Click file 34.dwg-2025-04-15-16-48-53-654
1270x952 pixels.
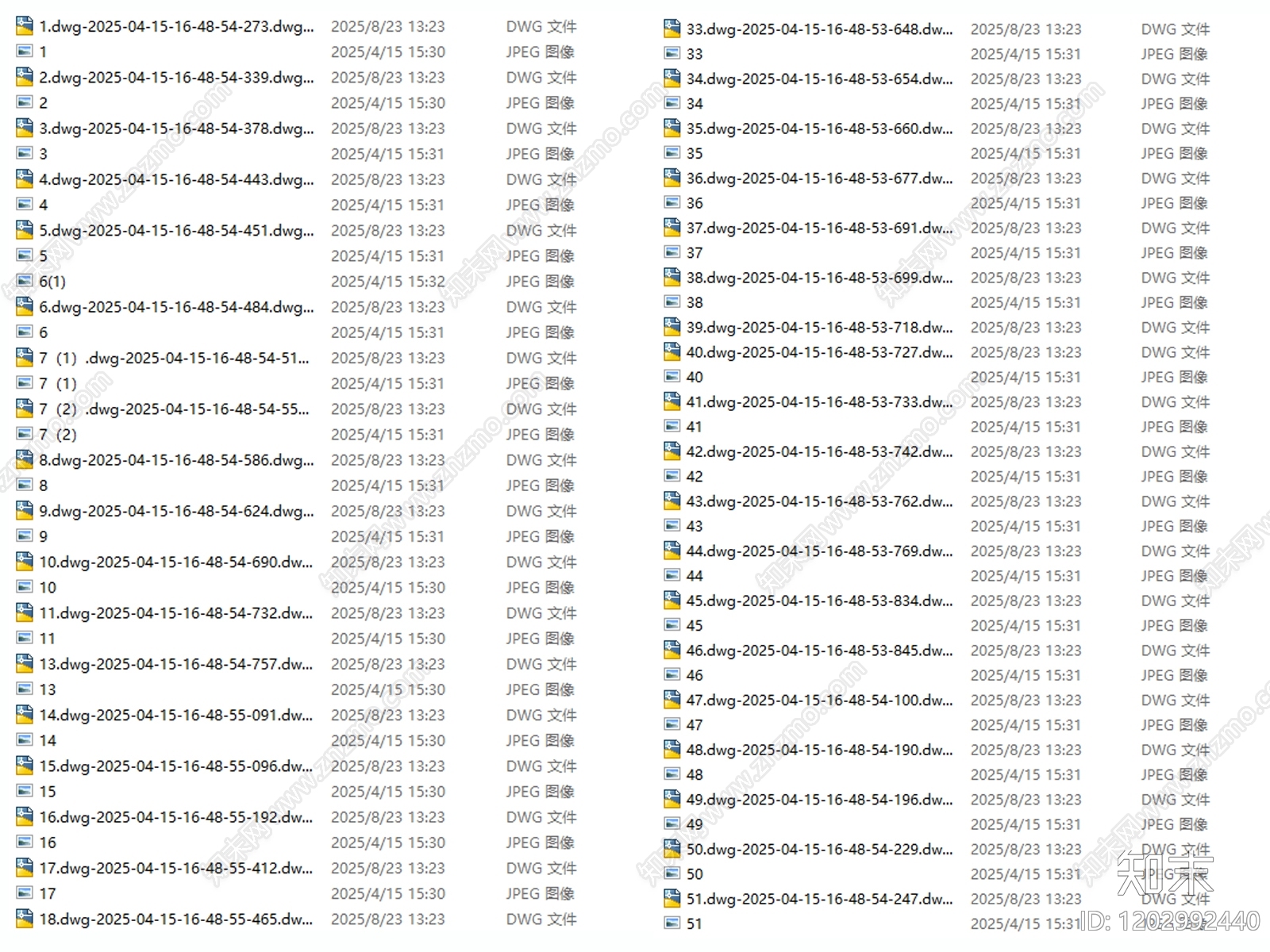point(820,79)
